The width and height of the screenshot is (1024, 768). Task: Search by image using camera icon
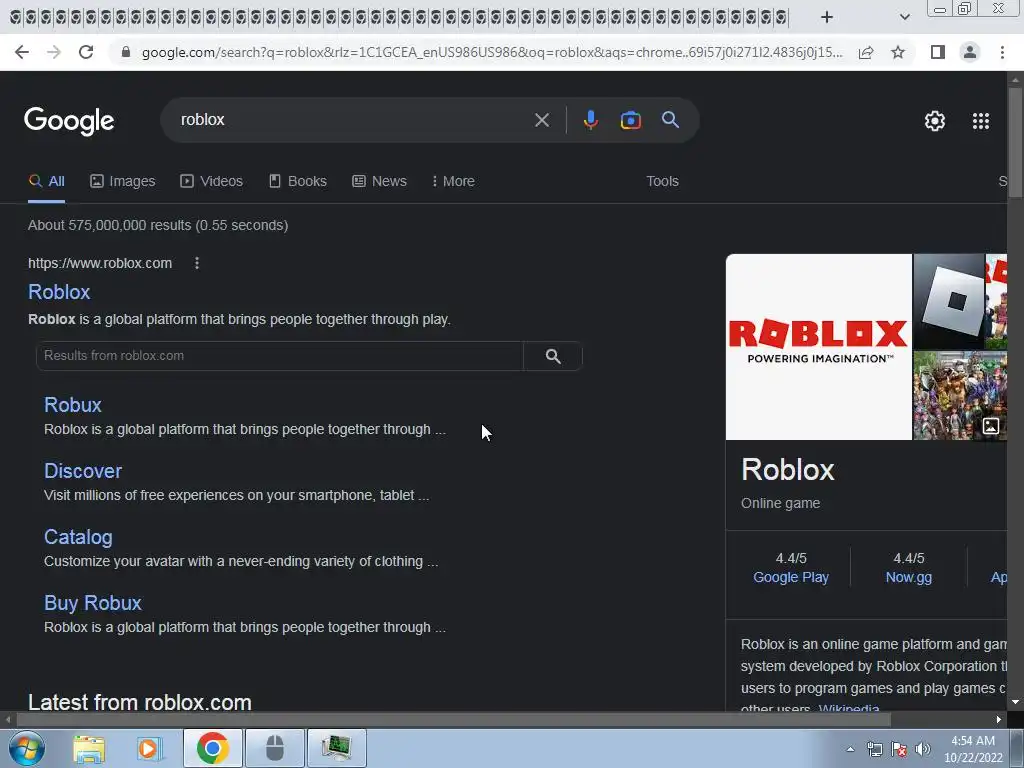tap(630, 120)
